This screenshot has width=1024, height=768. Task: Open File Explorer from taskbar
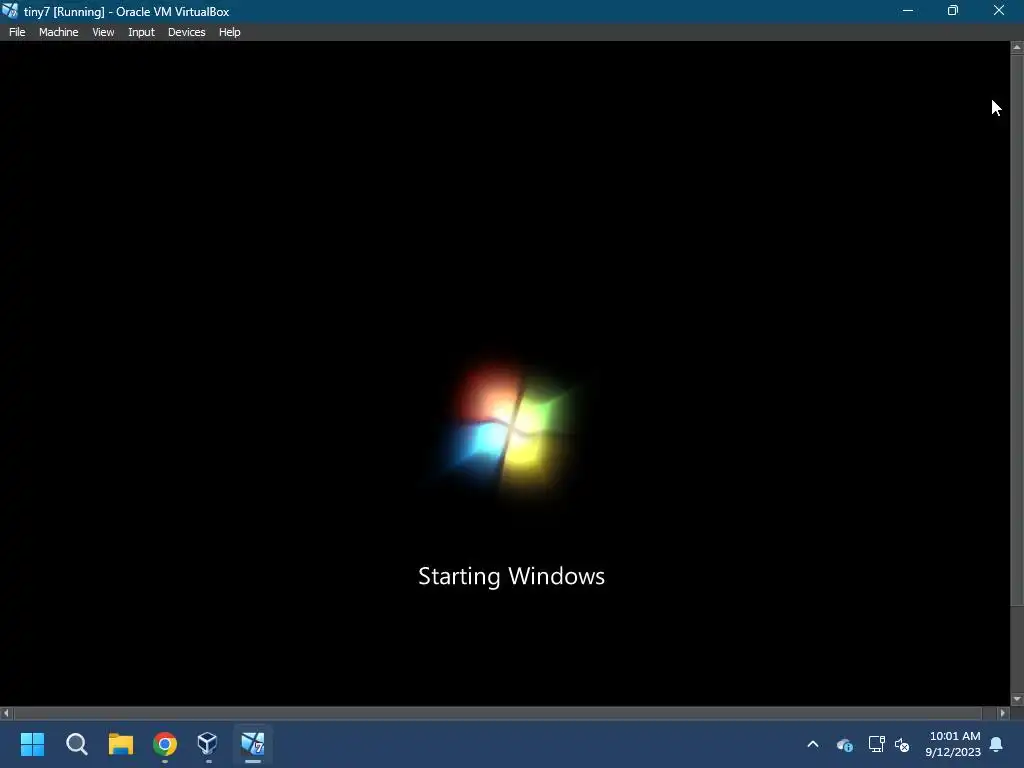coord(121,744)
